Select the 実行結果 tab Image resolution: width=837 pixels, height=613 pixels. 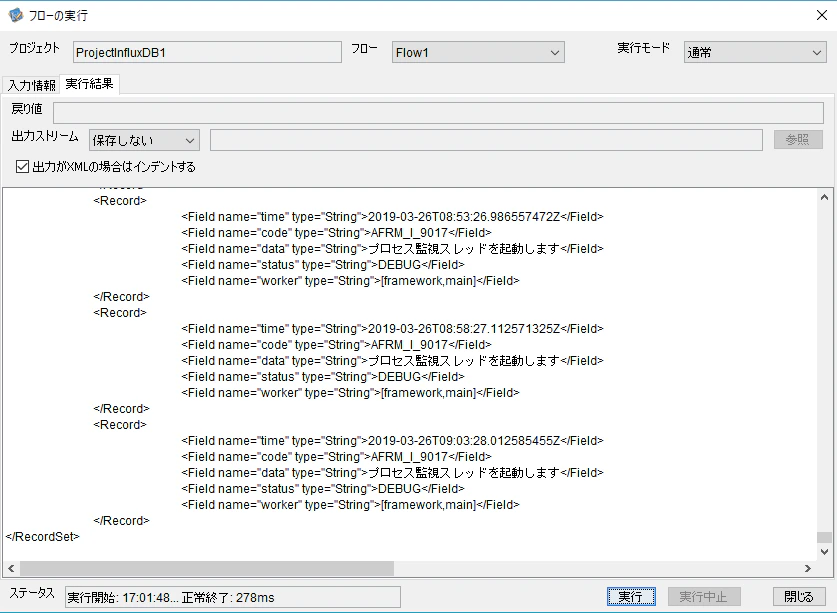89,84
